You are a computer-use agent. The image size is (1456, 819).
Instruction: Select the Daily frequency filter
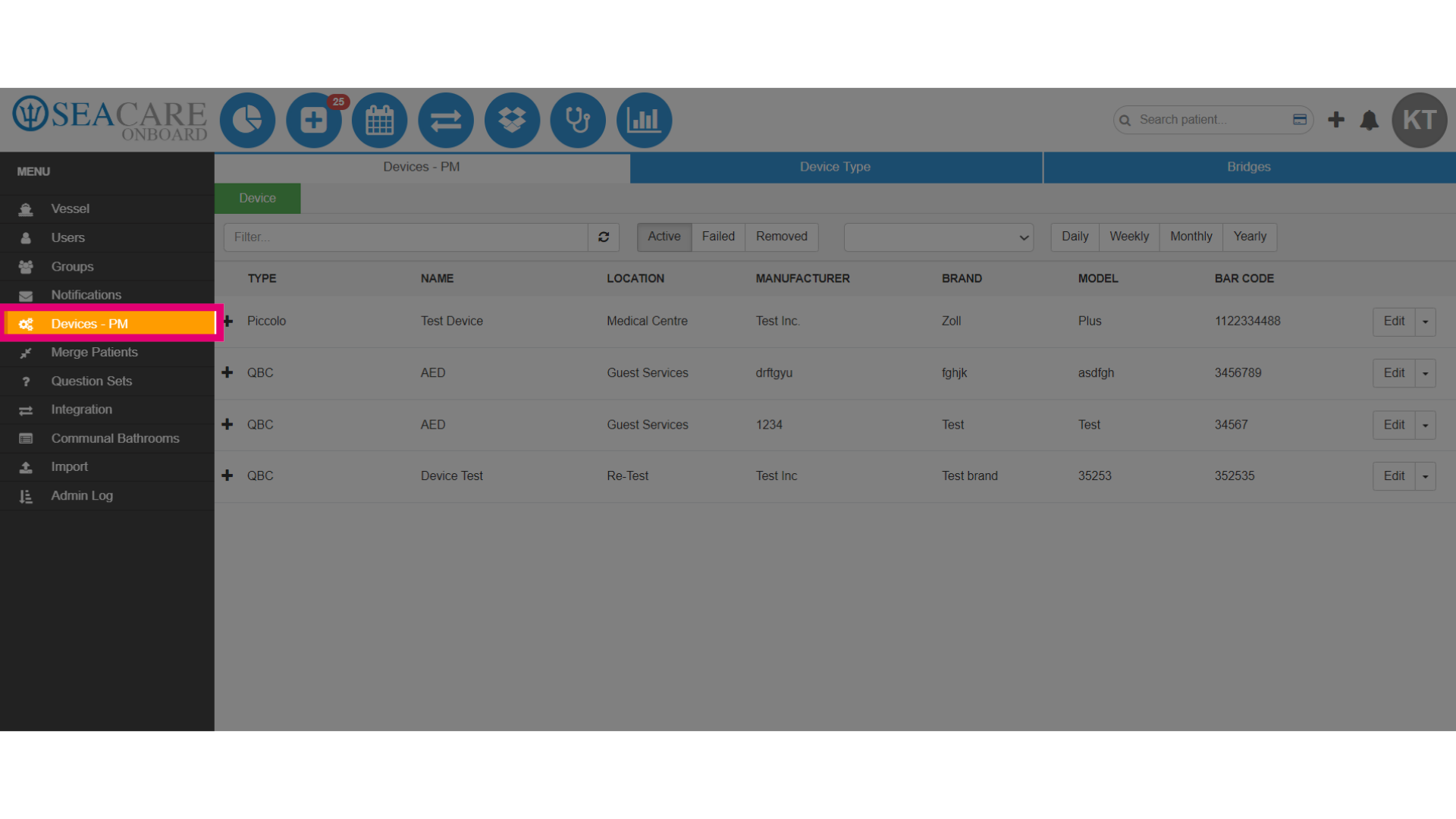(1075, 237)
